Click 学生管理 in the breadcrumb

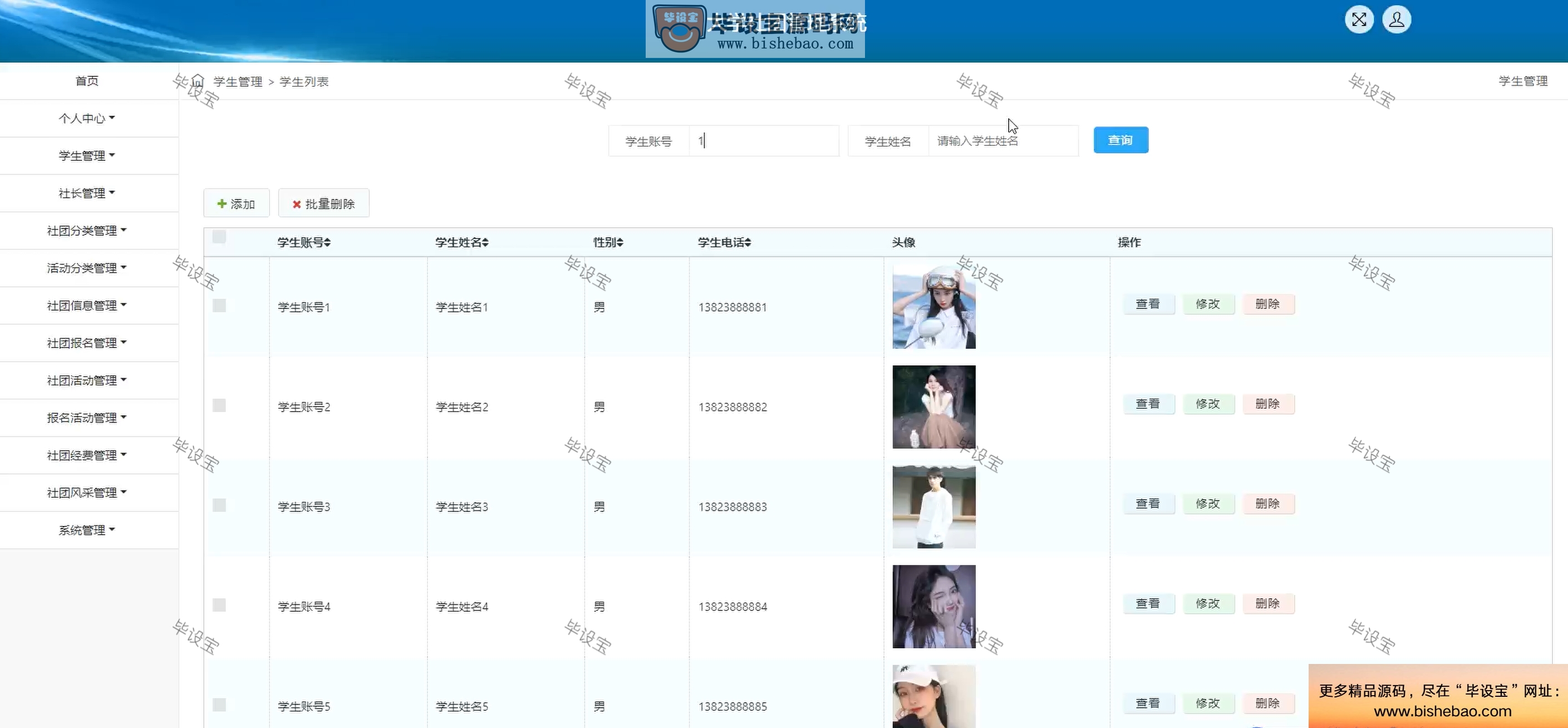pyautogui.click(x=238, y=82)
